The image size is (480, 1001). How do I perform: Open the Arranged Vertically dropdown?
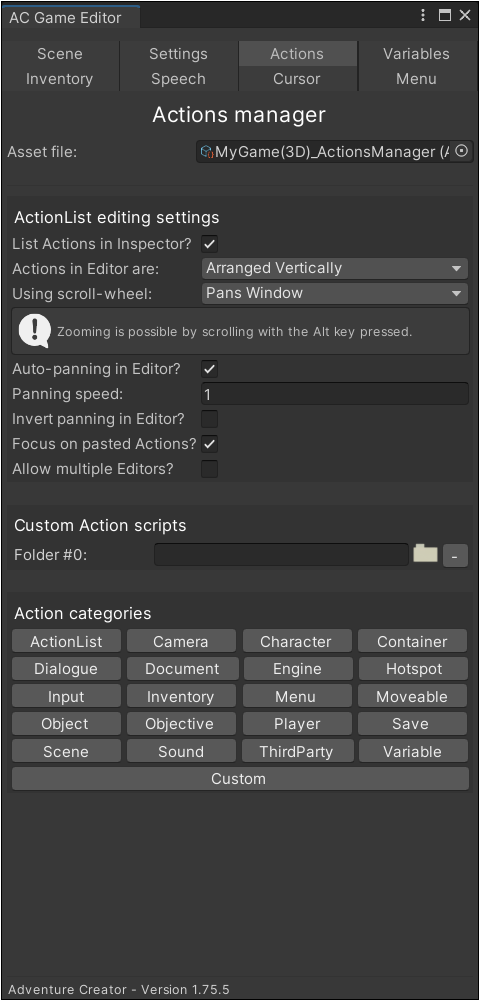point(335,268)
